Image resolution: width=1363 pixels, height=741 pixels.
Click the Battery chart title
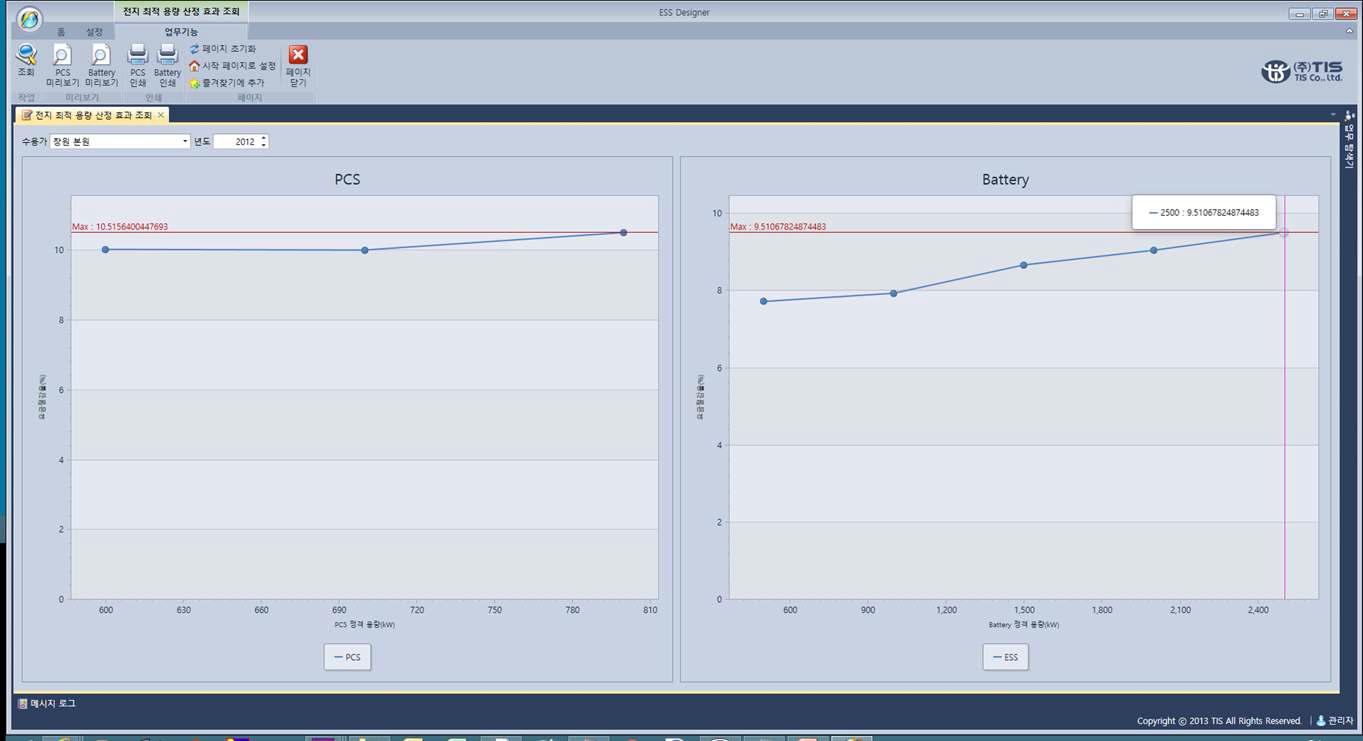coord(1005,180)
